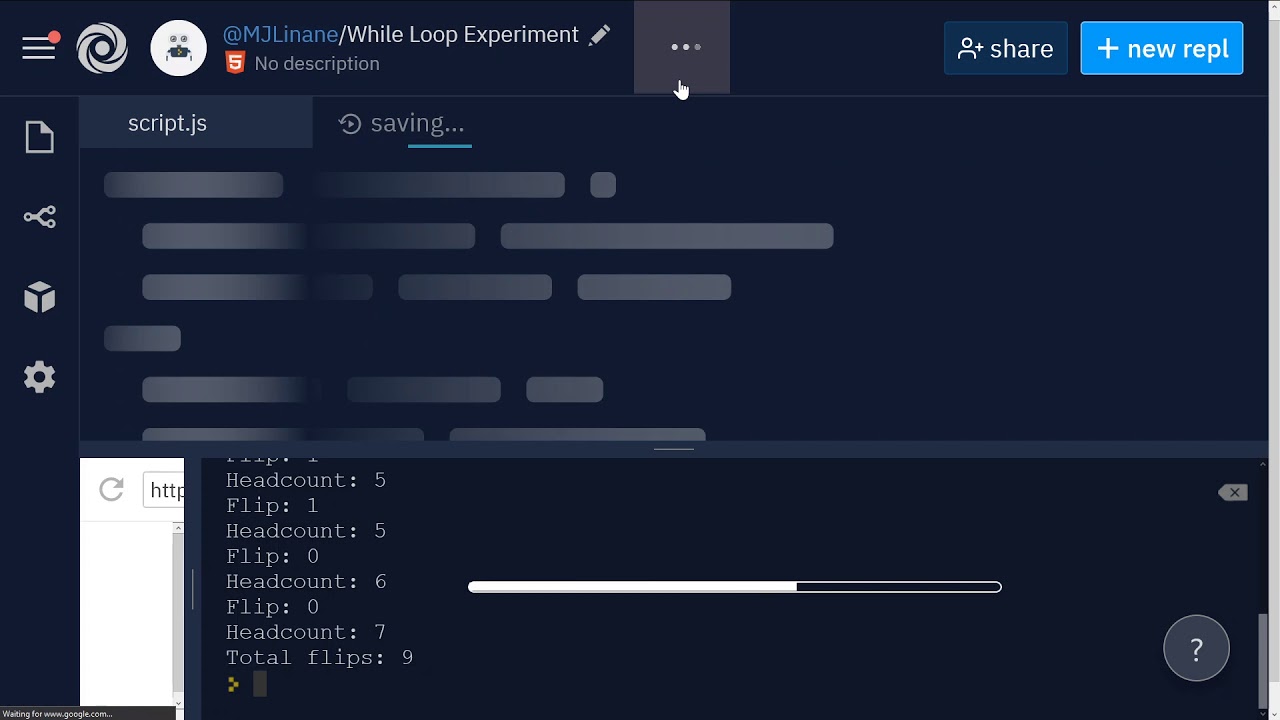Click the share button

tap(1006, 48)
